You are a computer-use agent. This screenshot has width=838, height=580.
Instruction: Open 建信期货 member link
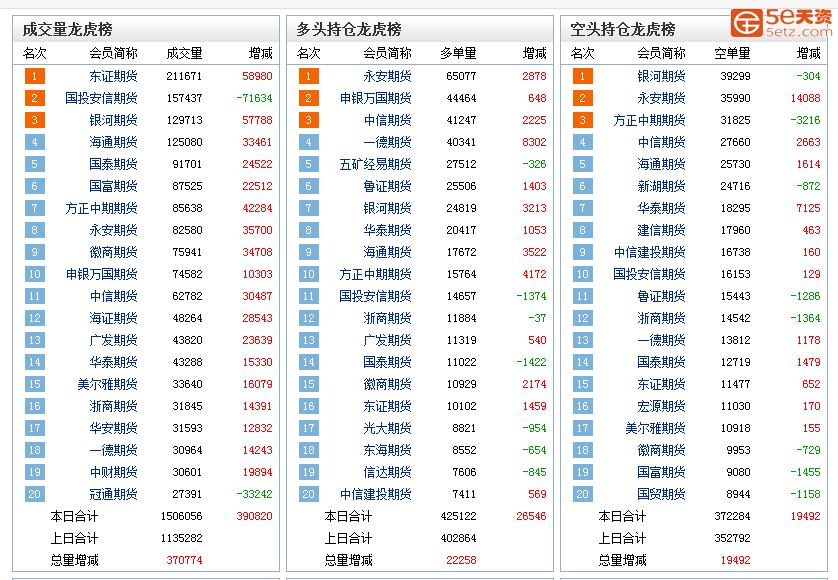coord(661,230)
